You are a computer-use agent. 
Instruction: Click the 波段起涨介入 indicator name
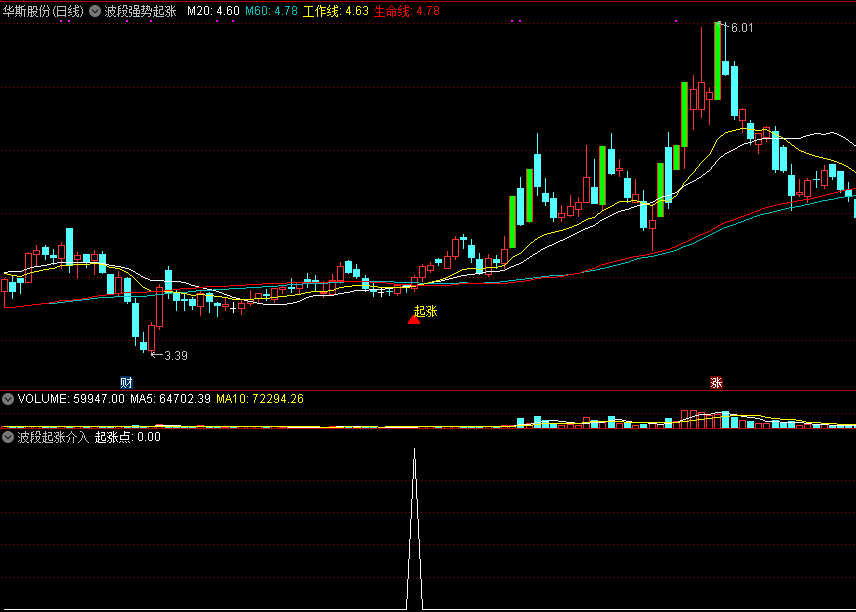click(53, 437)
